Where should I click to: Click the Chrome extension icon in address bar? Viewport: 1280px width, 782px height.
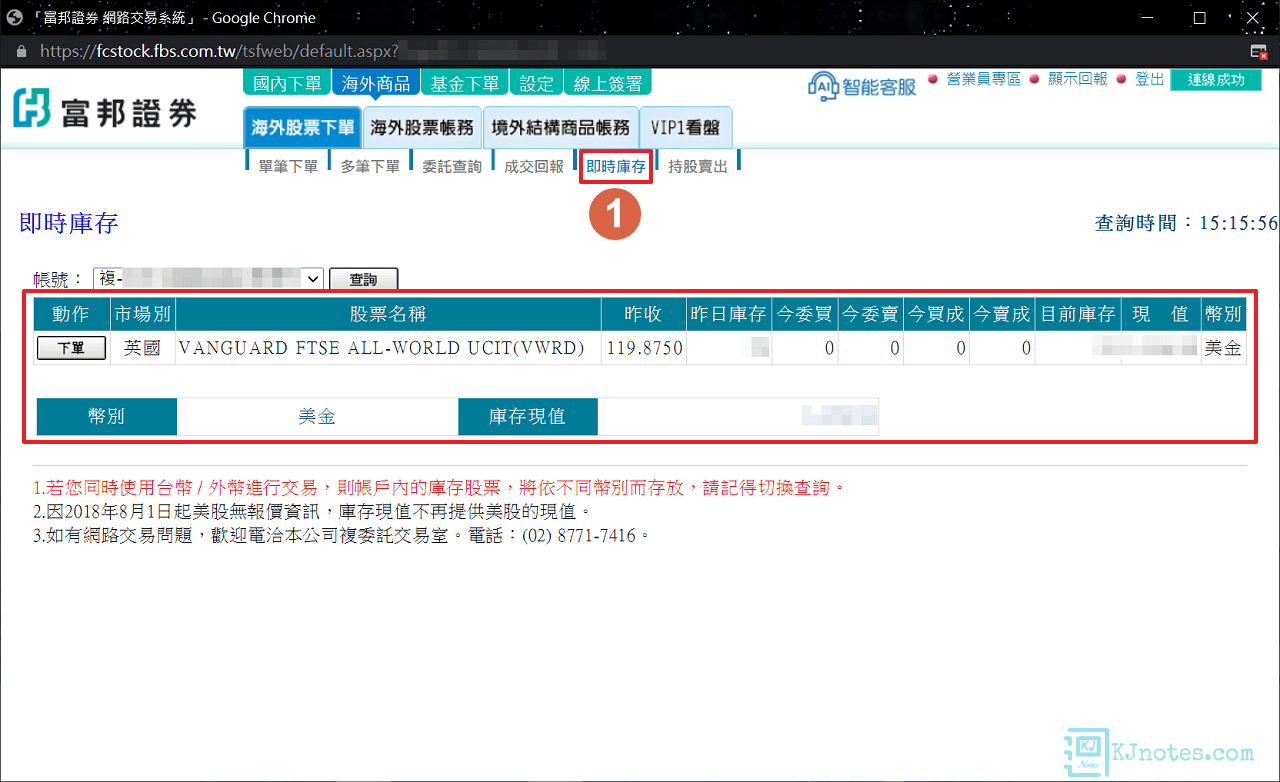pos(1259,51)
